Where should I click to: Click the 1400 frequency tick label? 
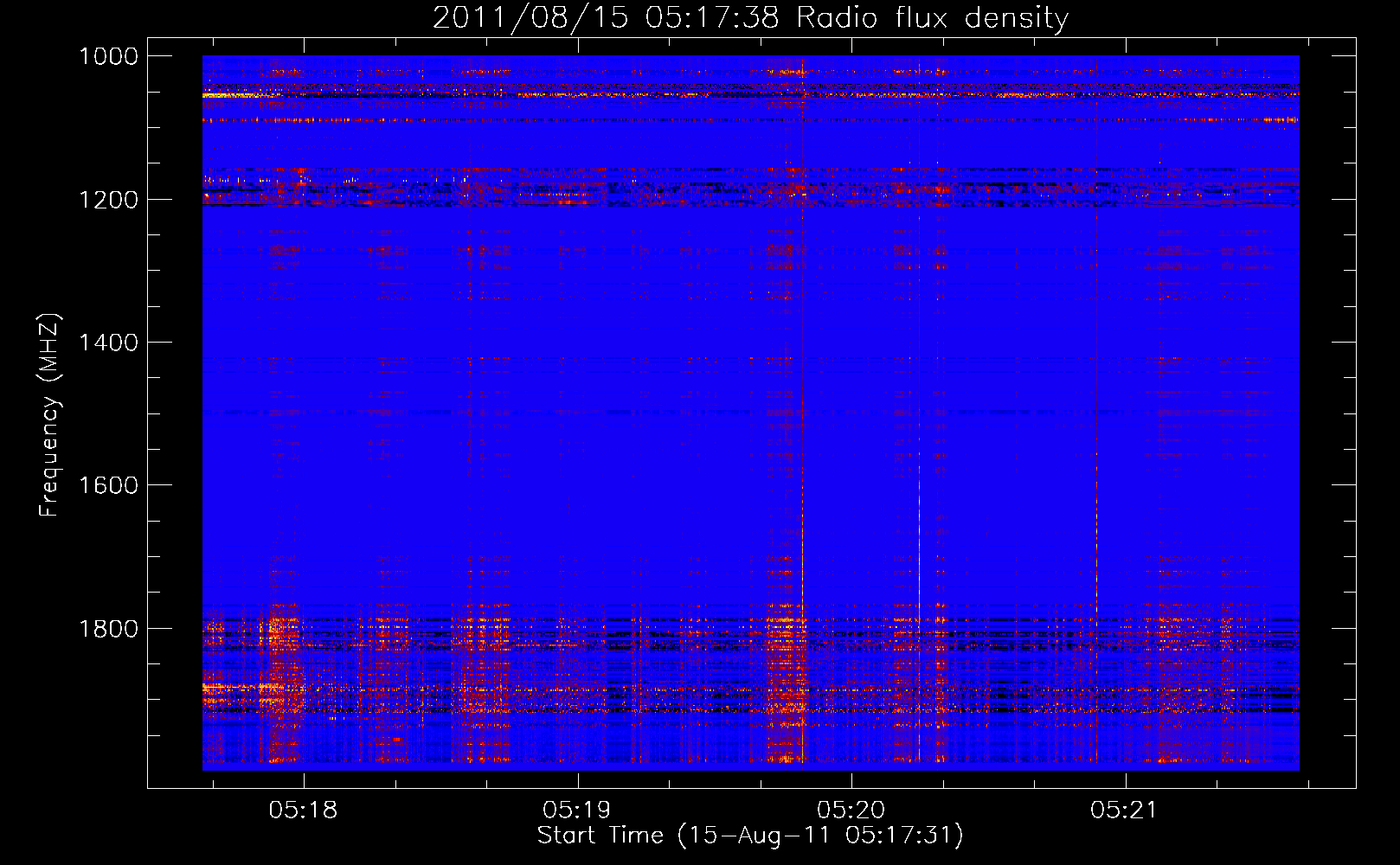(x=108, y=343)
